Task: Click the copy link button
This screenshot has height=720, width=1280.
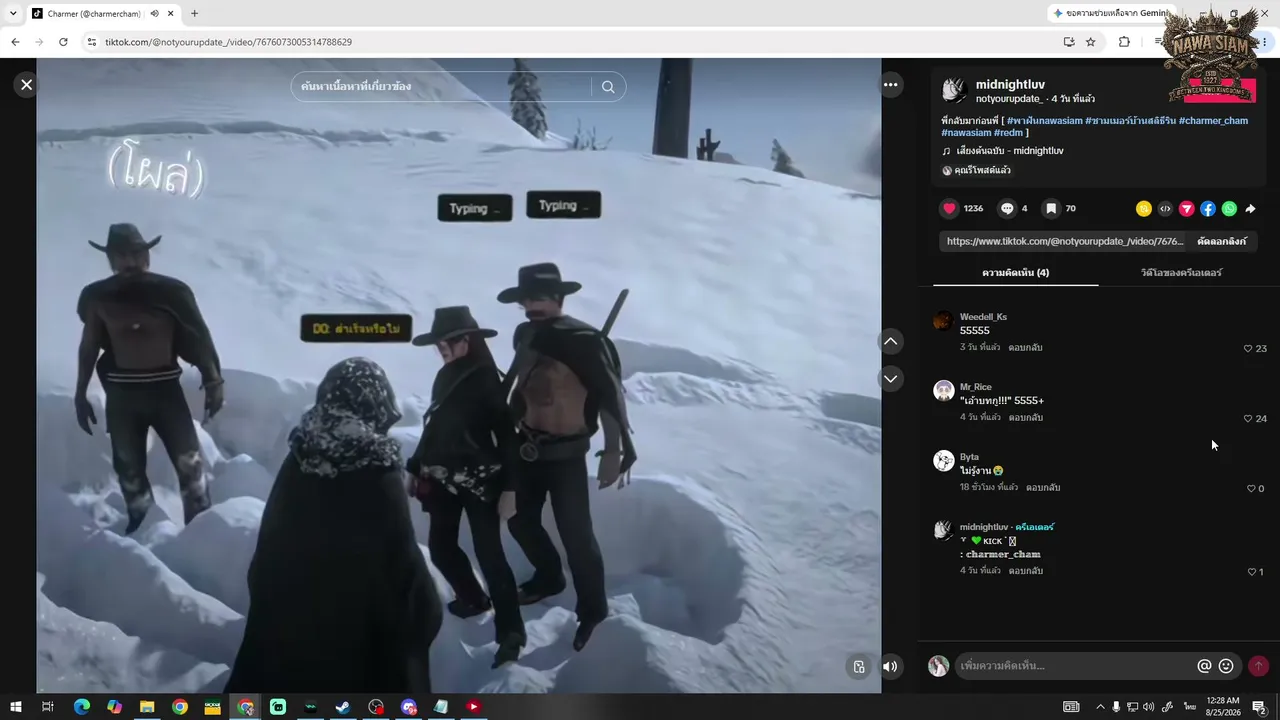Action: pos(1221,241)
